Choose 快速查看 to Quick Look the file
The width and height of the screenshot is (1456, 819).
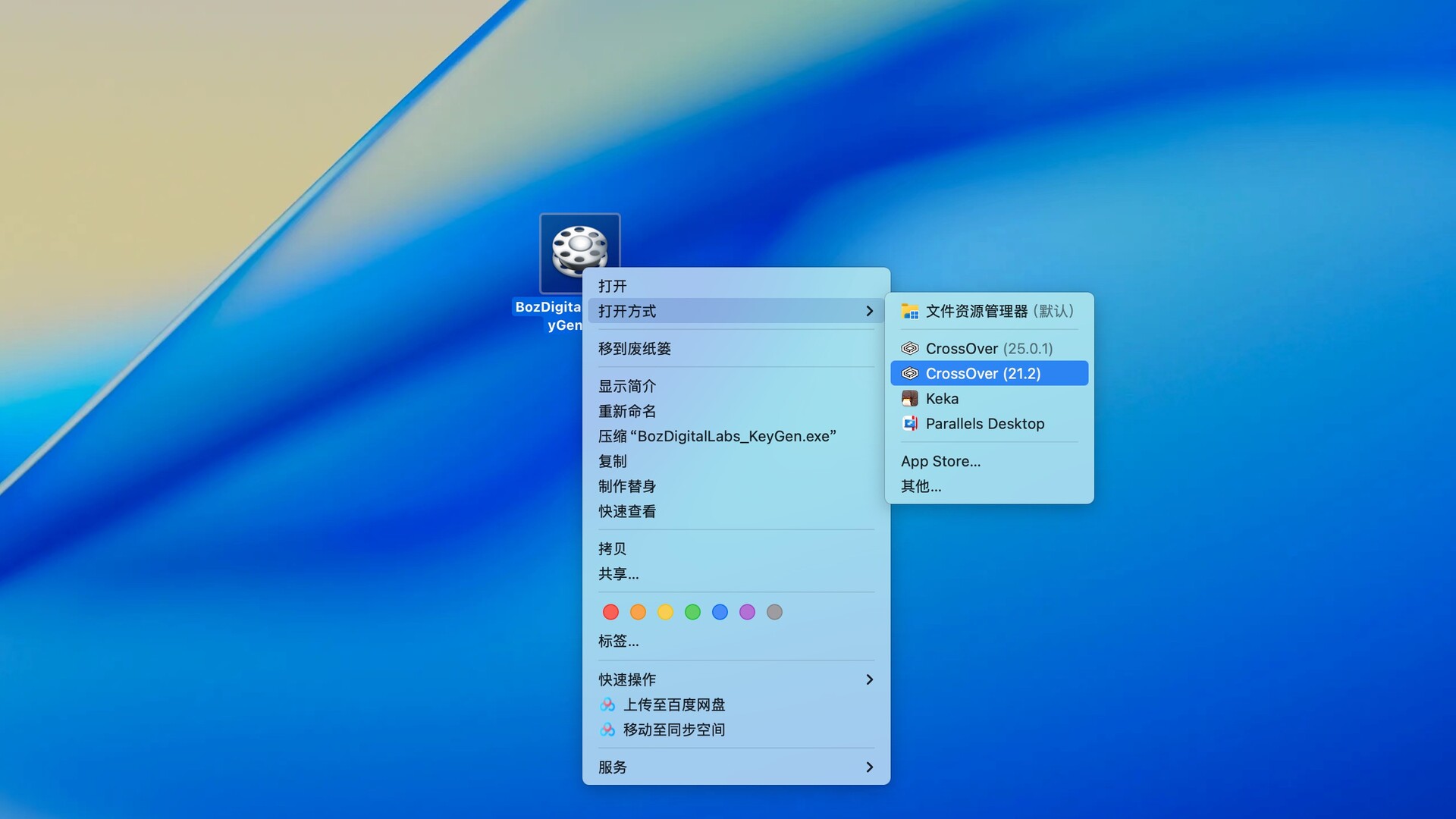736,511
